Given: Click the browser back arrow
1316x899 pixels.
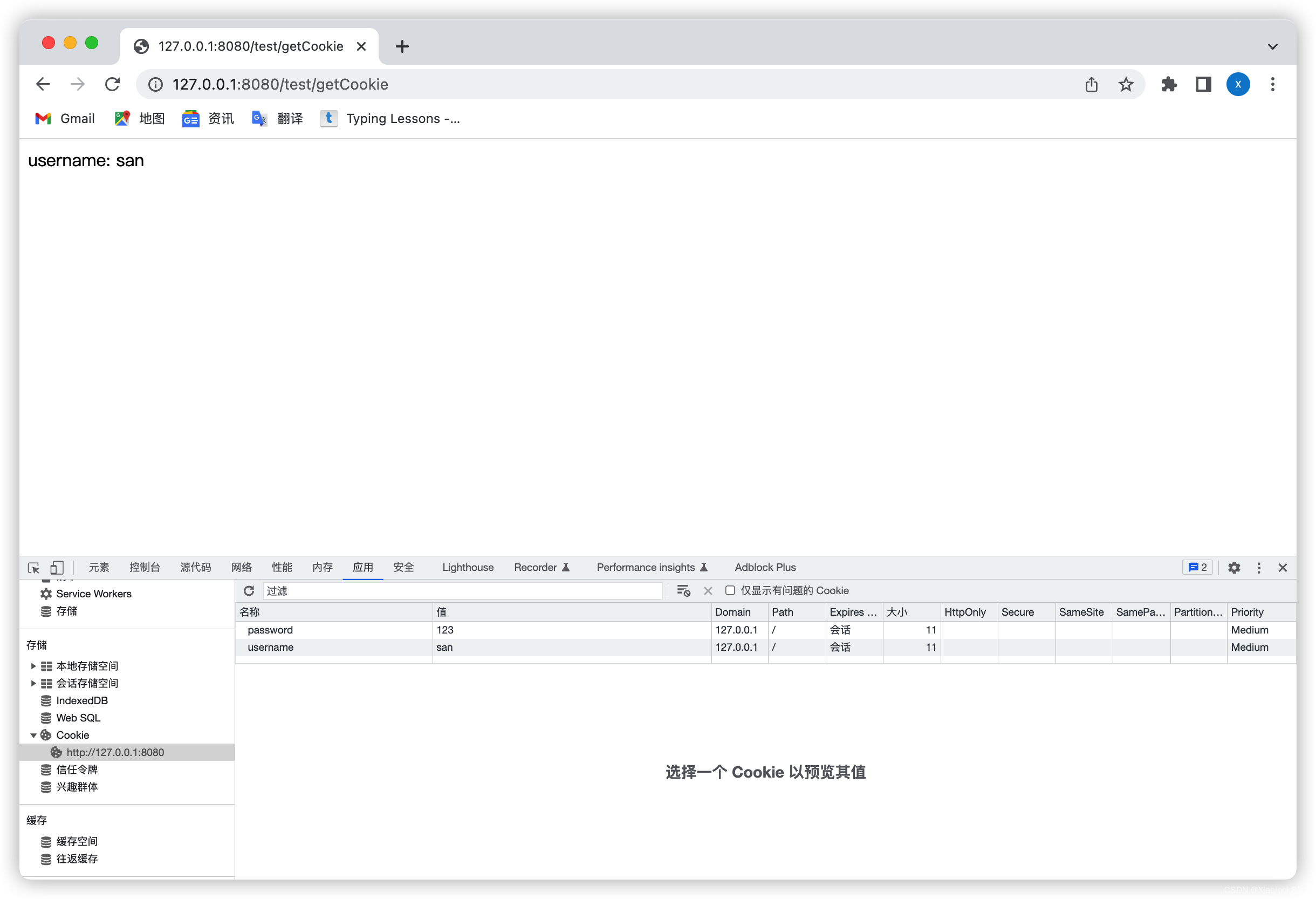Looking at the screenshot, I should pyautogui.click(x=43, y=84).
